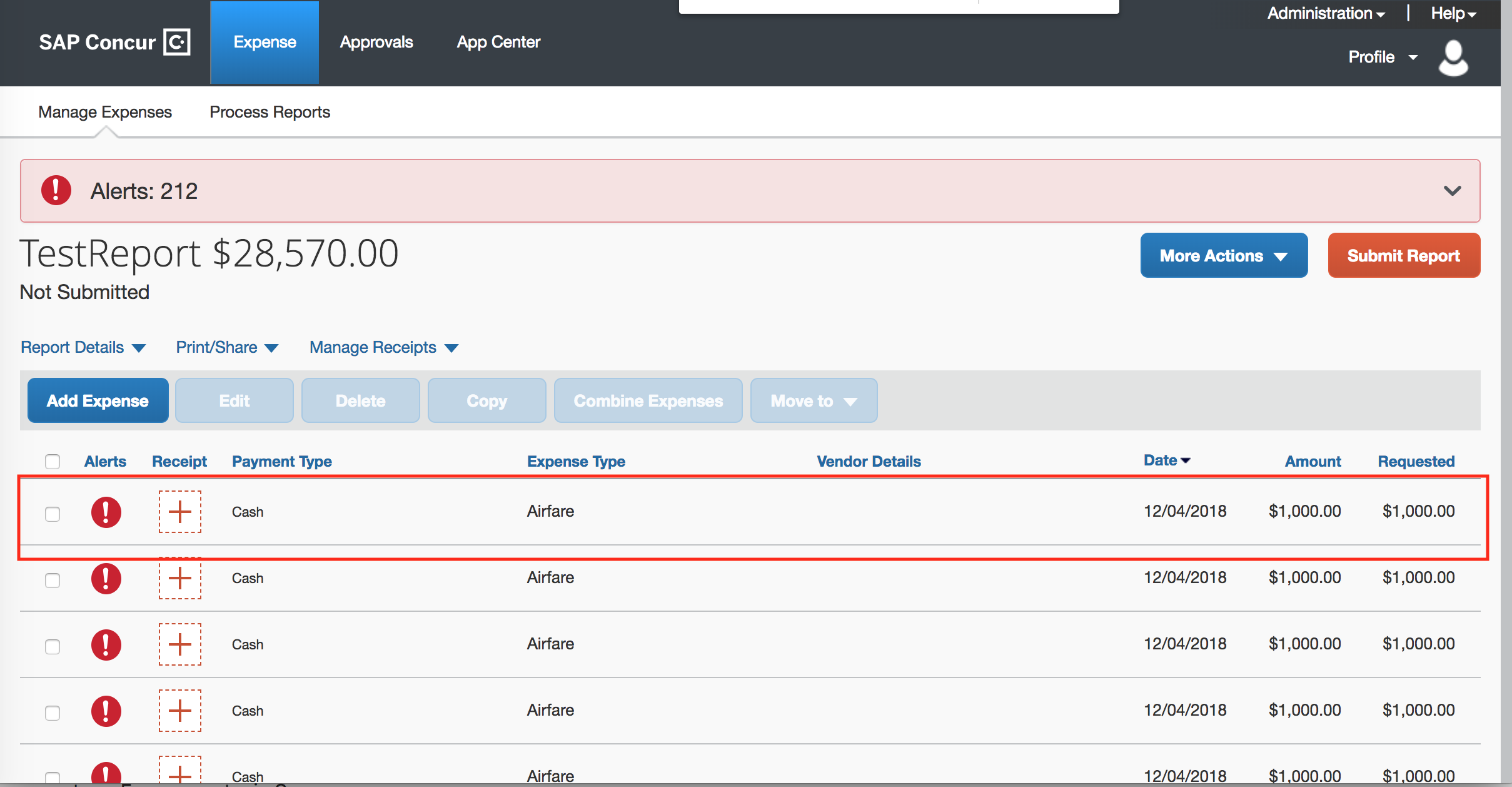Check the third Airfare expense row checkbox

click(53, 647)
